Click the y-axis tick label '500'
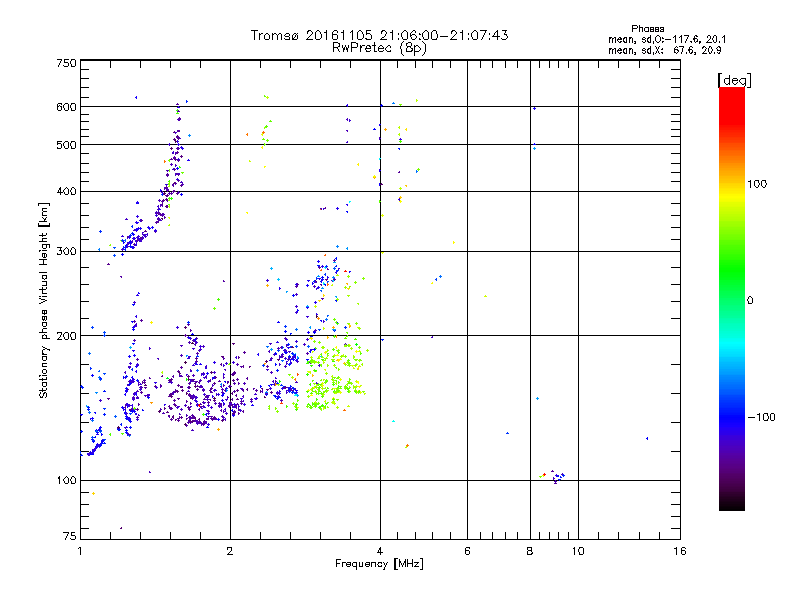This screenshot has width=800, height=600. point(66,145)
